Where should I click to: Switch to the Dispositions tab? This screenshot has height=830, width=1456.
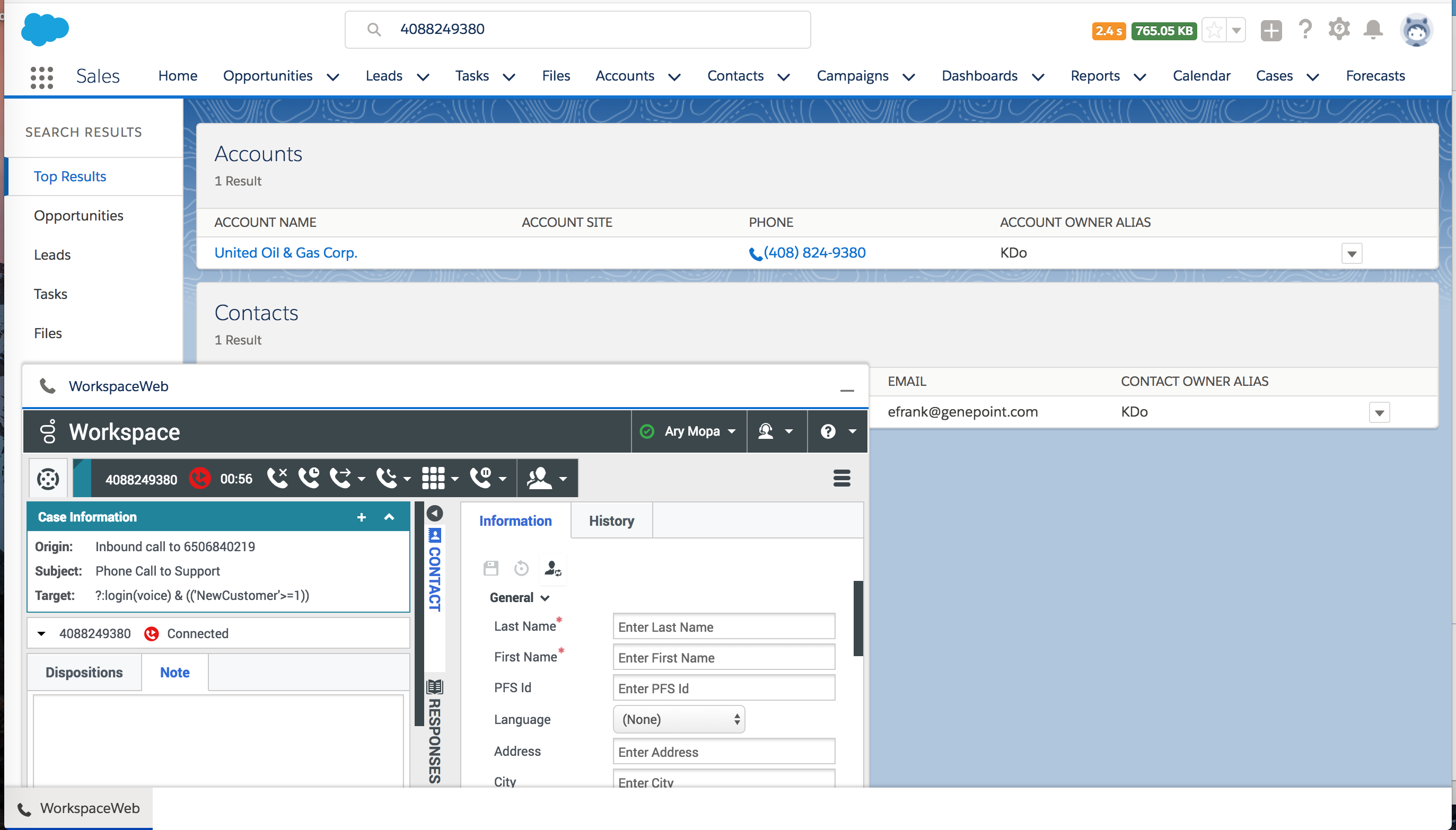[84, 672]
